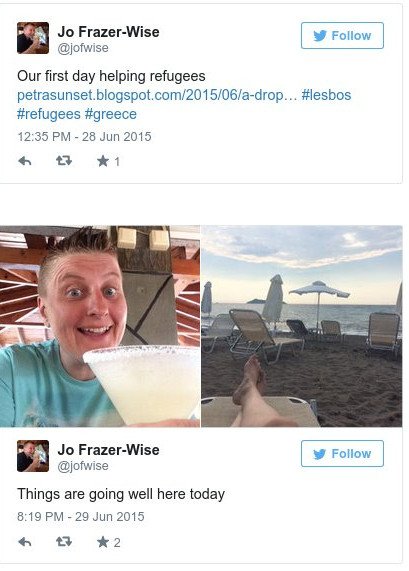Screen dimensions: 409x571
Task: Open the #lesbos hashtag
Action: pos(326,95)
